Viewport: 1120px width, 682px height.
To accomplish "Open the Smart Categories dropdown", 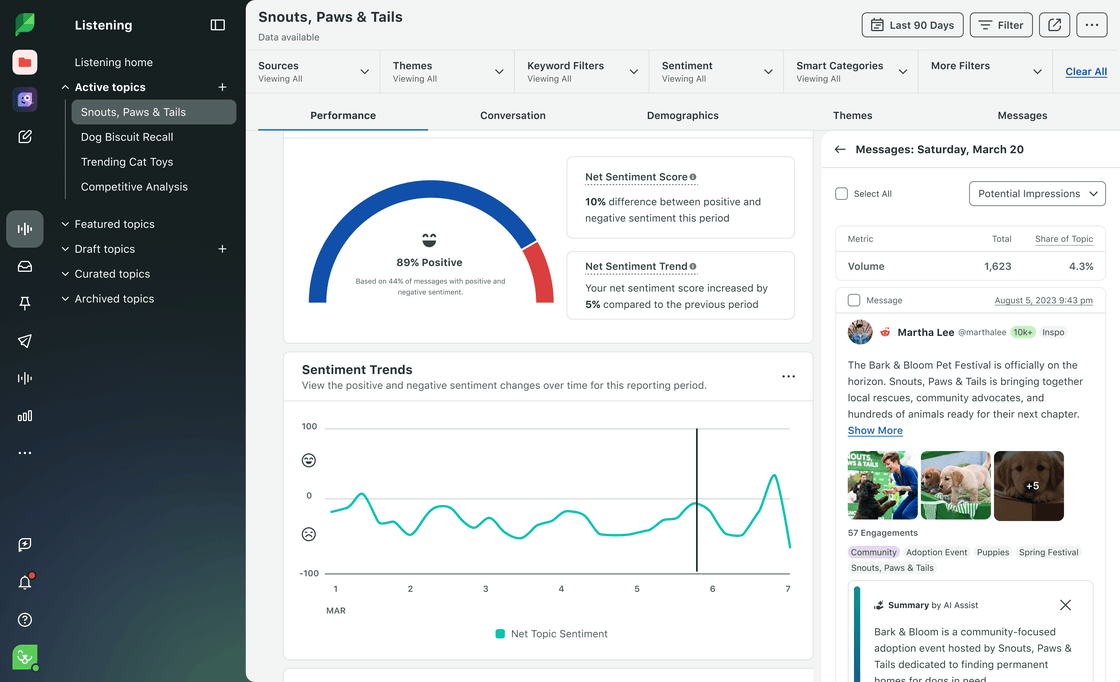I will [851, 71].
